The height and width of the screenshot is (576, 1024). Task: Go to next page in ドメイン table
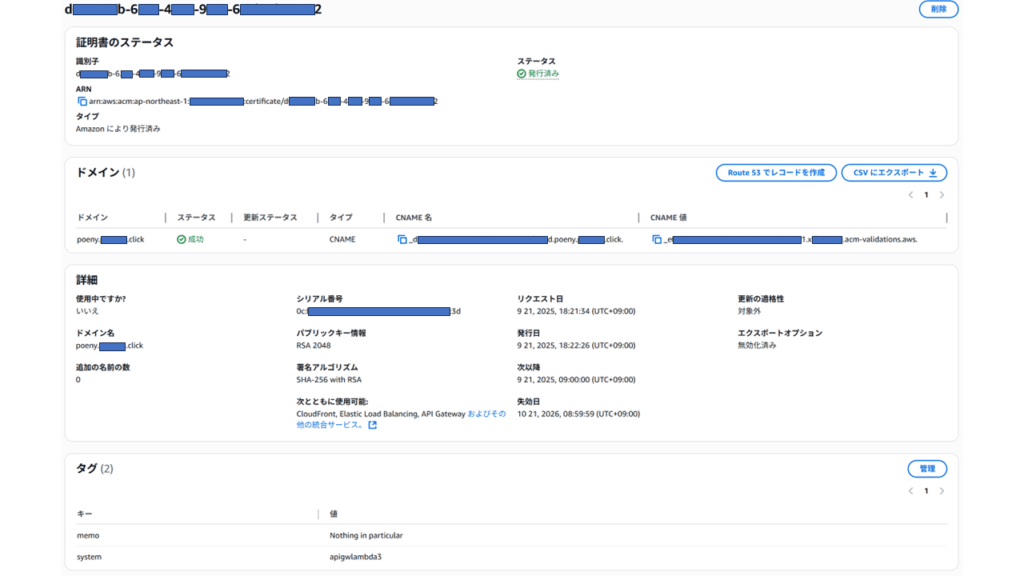click(x=942, y=195)
